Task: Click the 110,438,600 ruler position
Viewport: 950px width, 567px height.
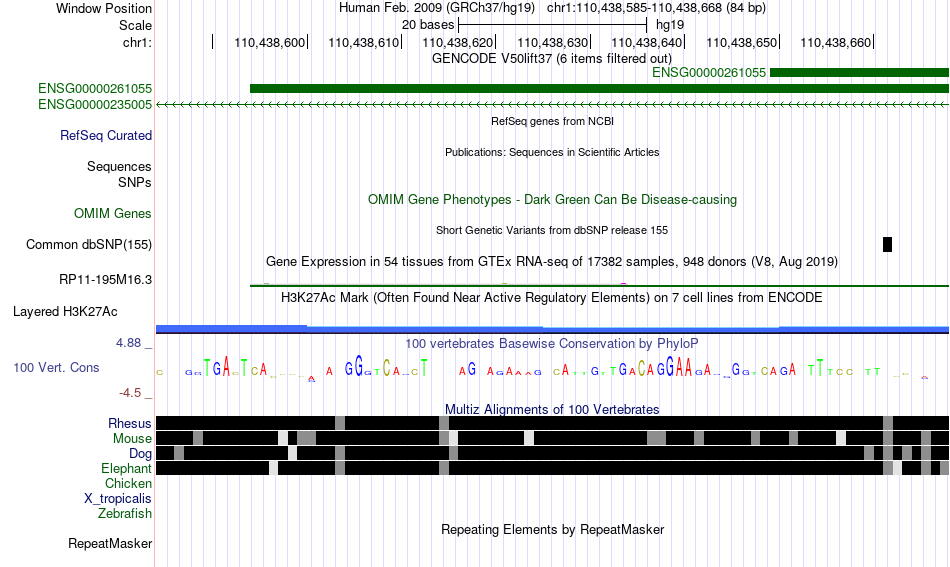Action: tap(270, 42)
